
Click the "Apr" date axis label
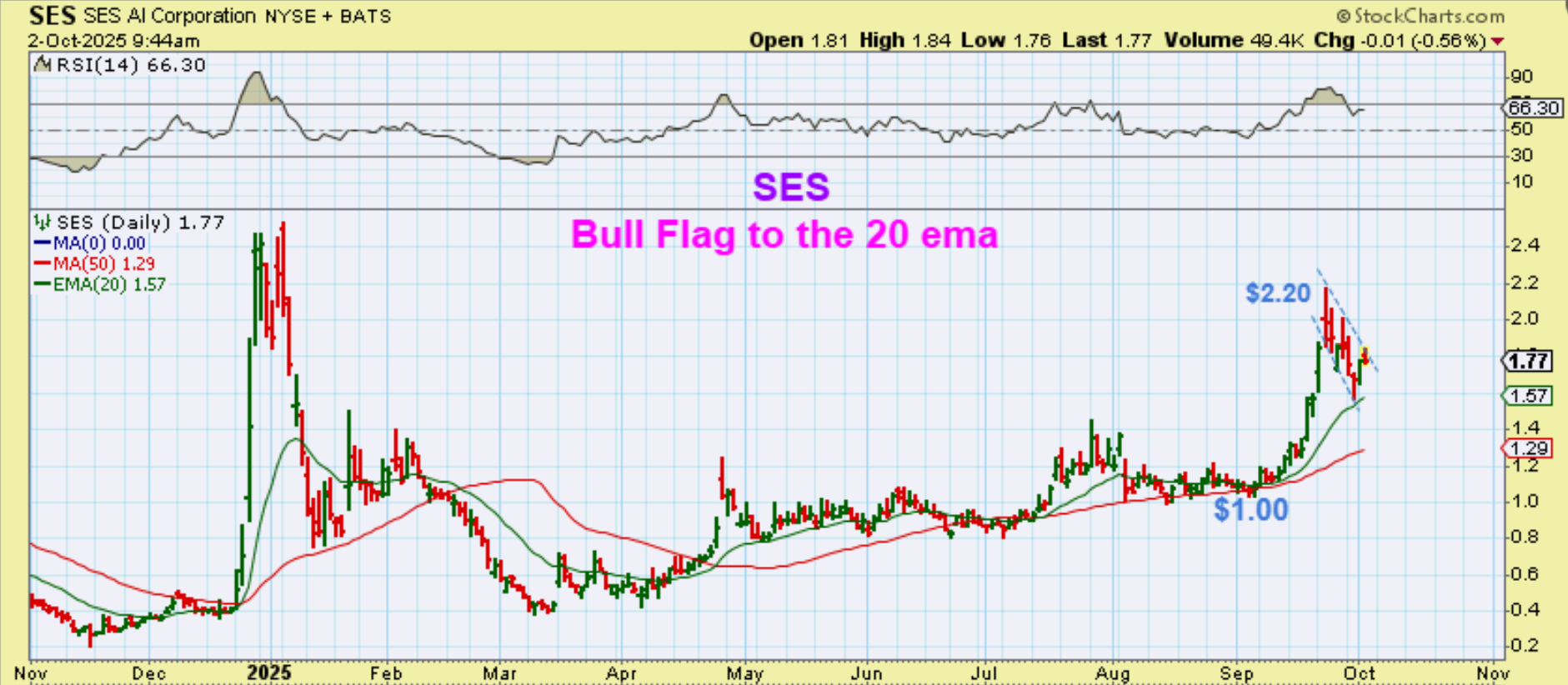point(622,672)
